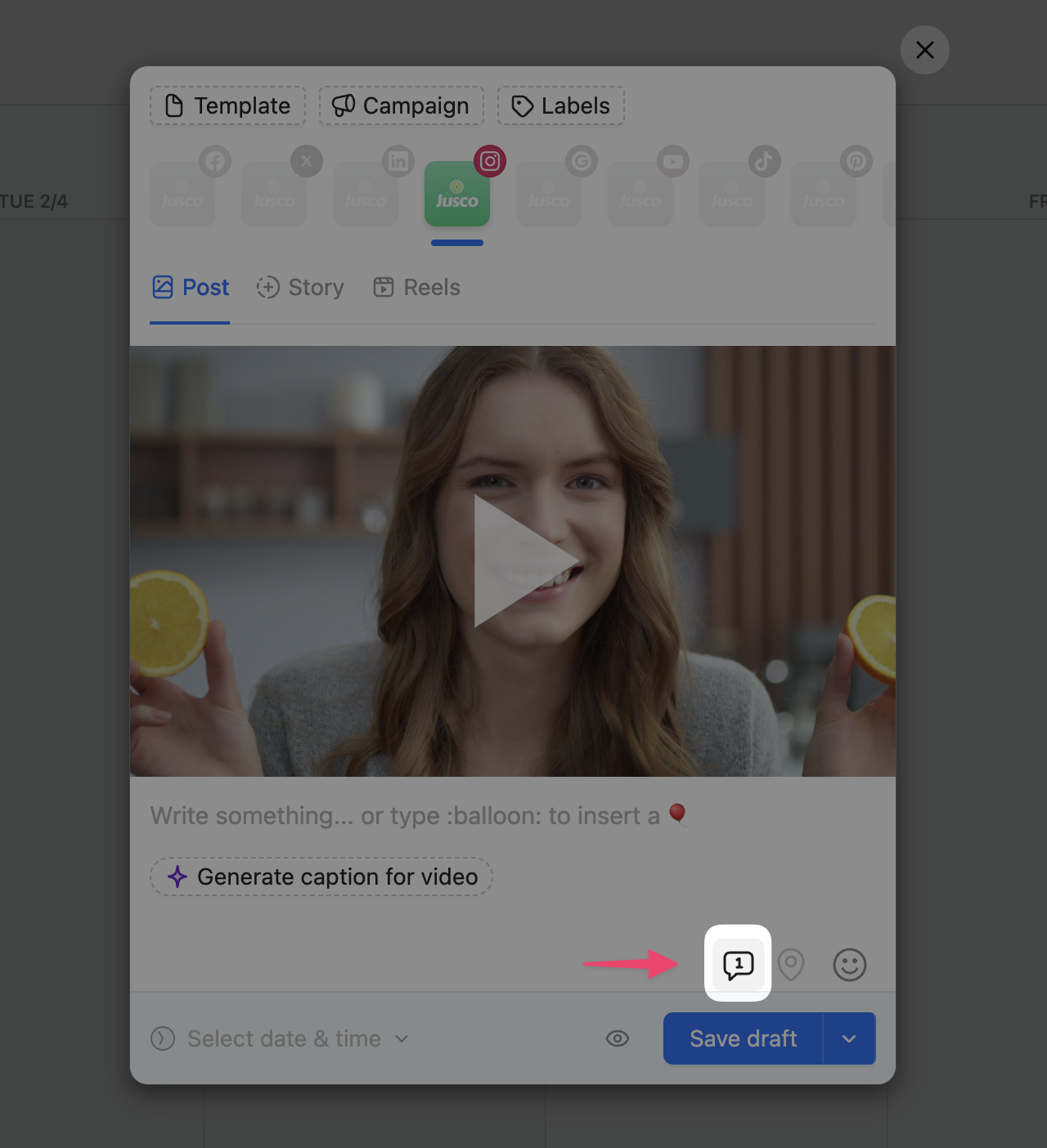The width and height of the screenshot is (1047, 1148).
Task: Enable the Pinterest Jusco account
Action: 824,194
